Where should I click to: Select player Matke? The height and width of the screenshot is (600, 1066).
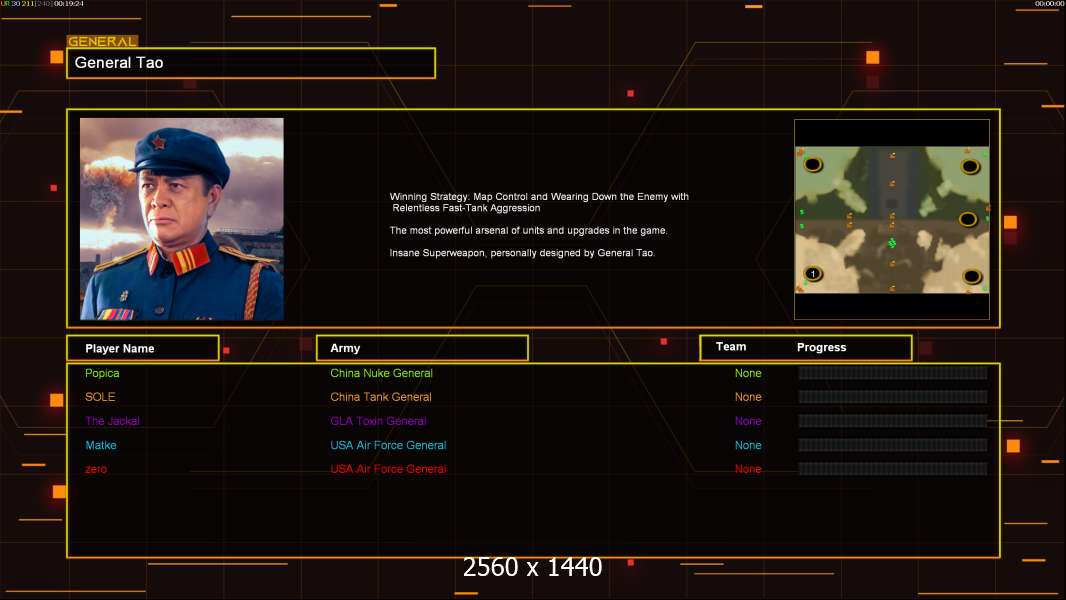[101, 445]
